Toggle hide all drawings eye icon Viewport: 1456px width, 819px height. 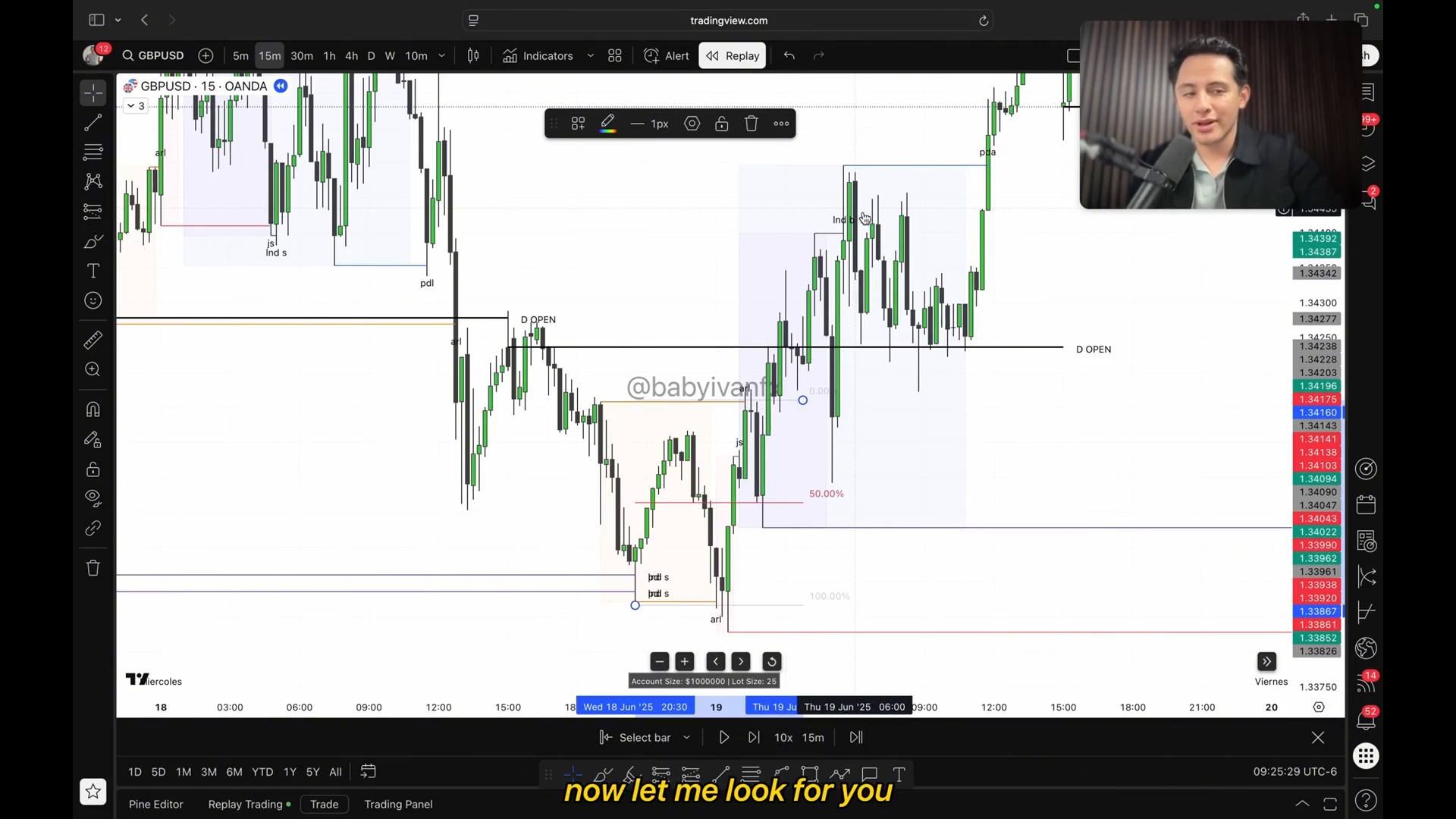93,498
